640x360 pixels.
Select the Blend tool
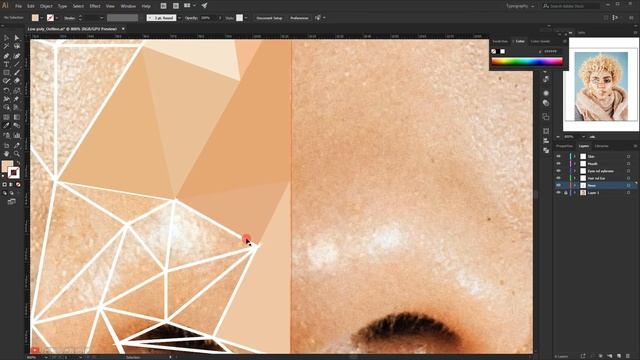click(17, 126)
